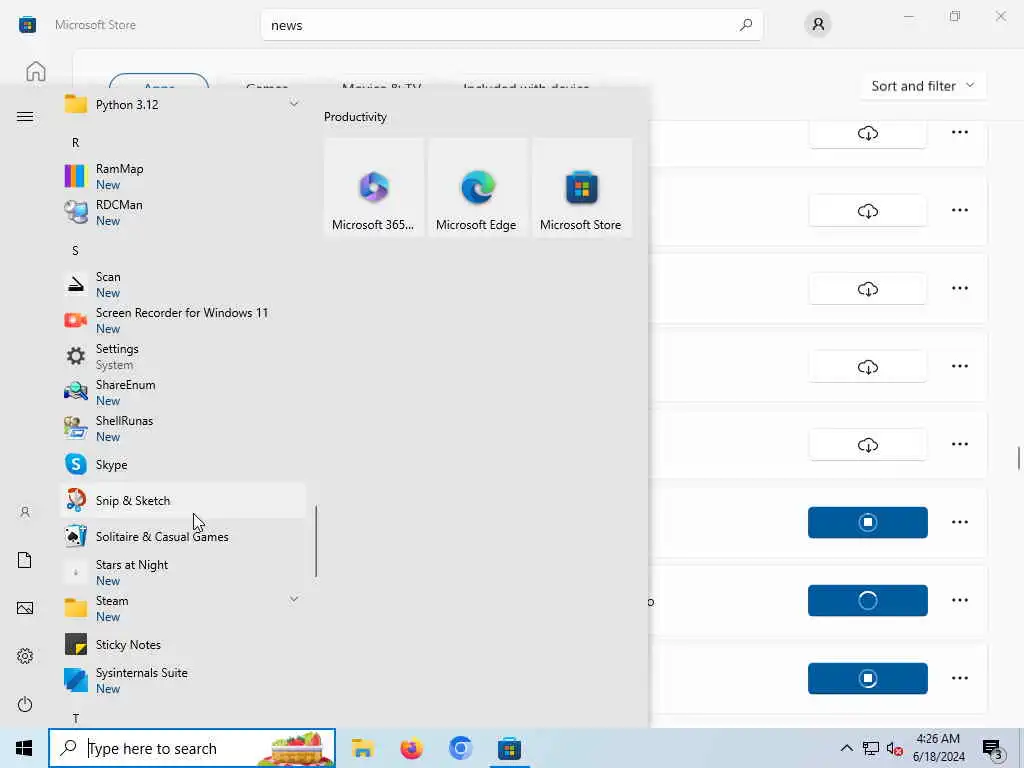Click the Windows Start button
Image resolution: width=1024 pixels, height=768 pixels.
tap(24, 748)
